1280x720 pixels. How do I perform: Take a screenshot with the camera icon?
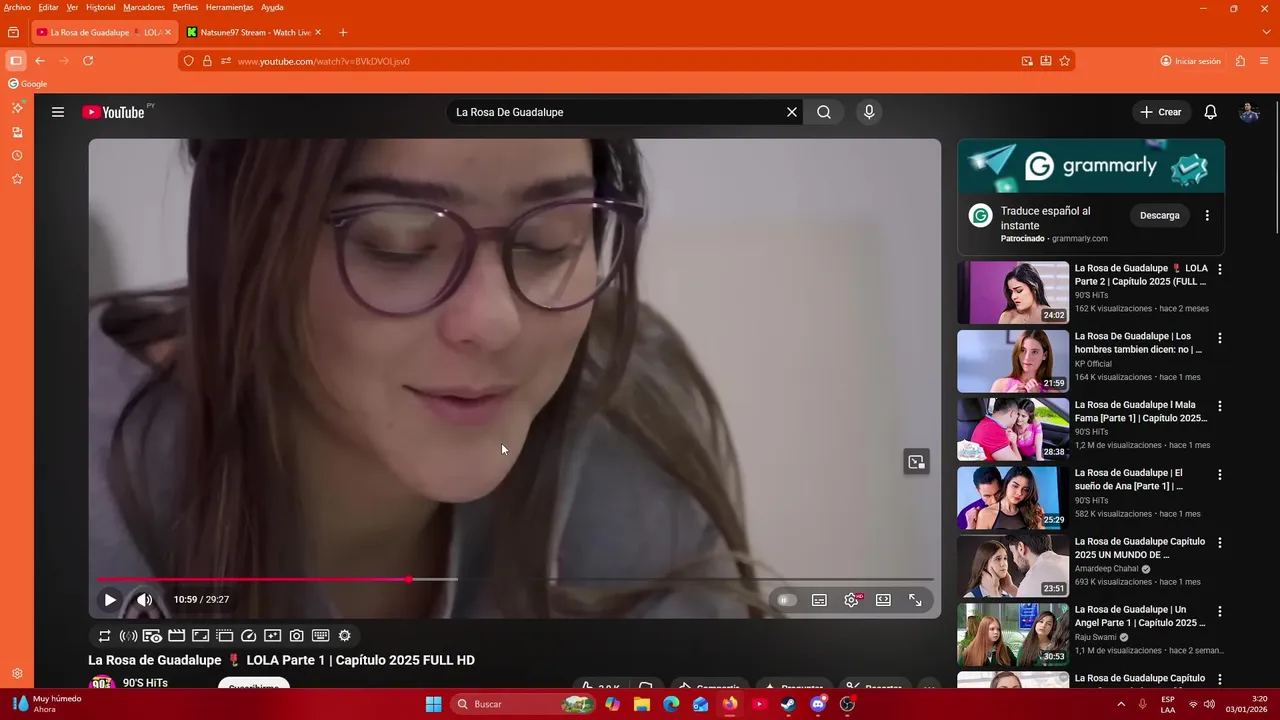297,636
